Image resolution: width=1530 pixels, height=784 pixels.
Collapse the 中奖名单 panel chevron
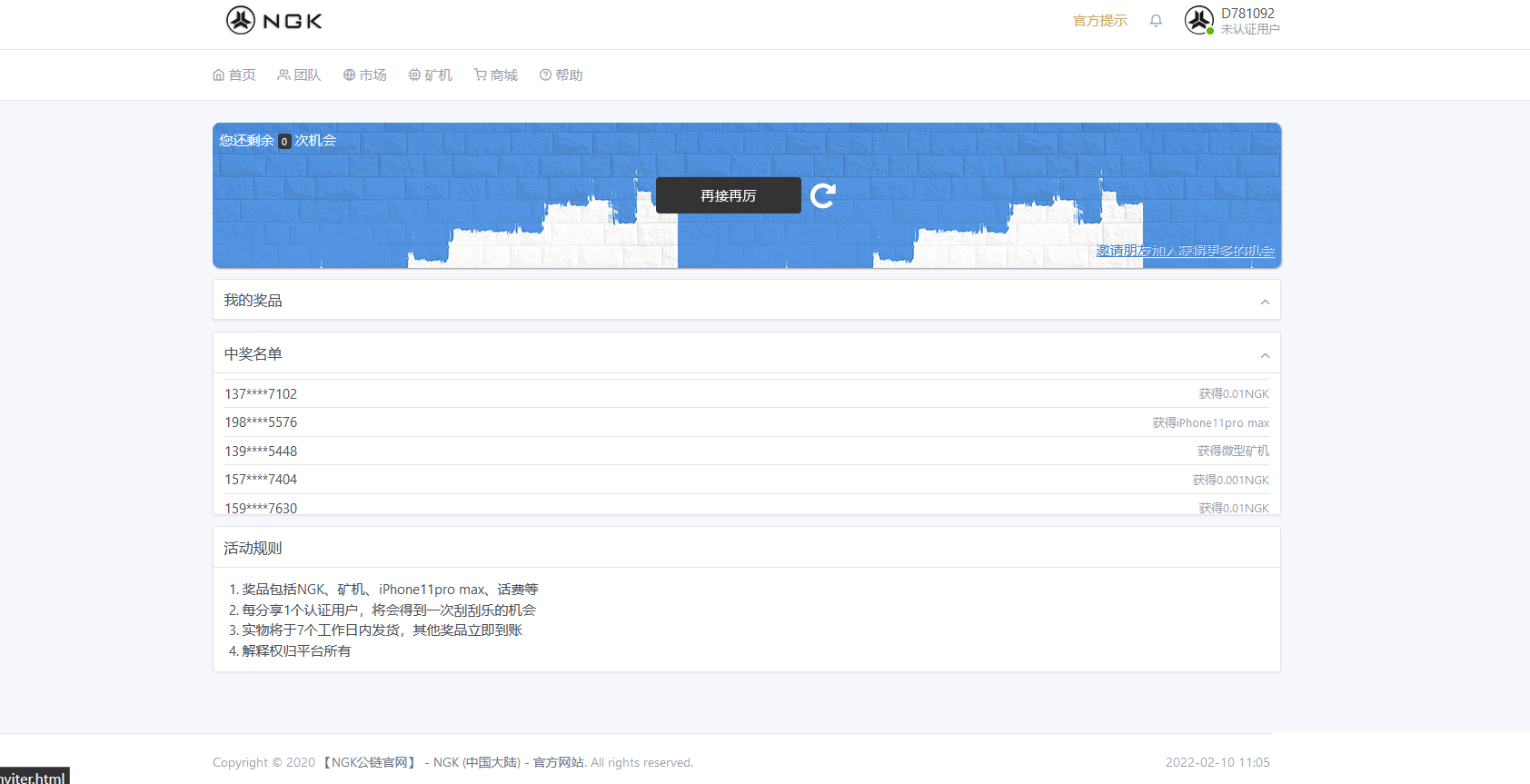point(1265,355)
